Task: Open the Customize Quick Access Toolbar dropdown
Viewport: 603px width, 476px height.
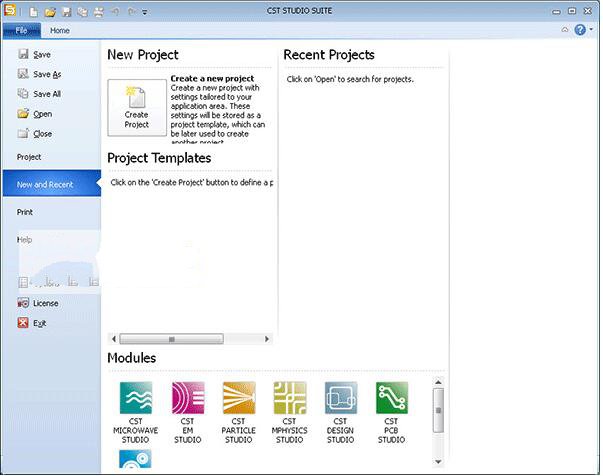Action: [145, 12]
